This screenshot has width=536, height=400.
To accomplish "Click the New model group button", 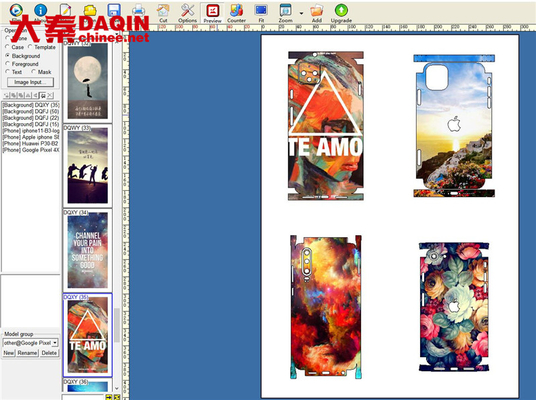I will coord(9,353).
